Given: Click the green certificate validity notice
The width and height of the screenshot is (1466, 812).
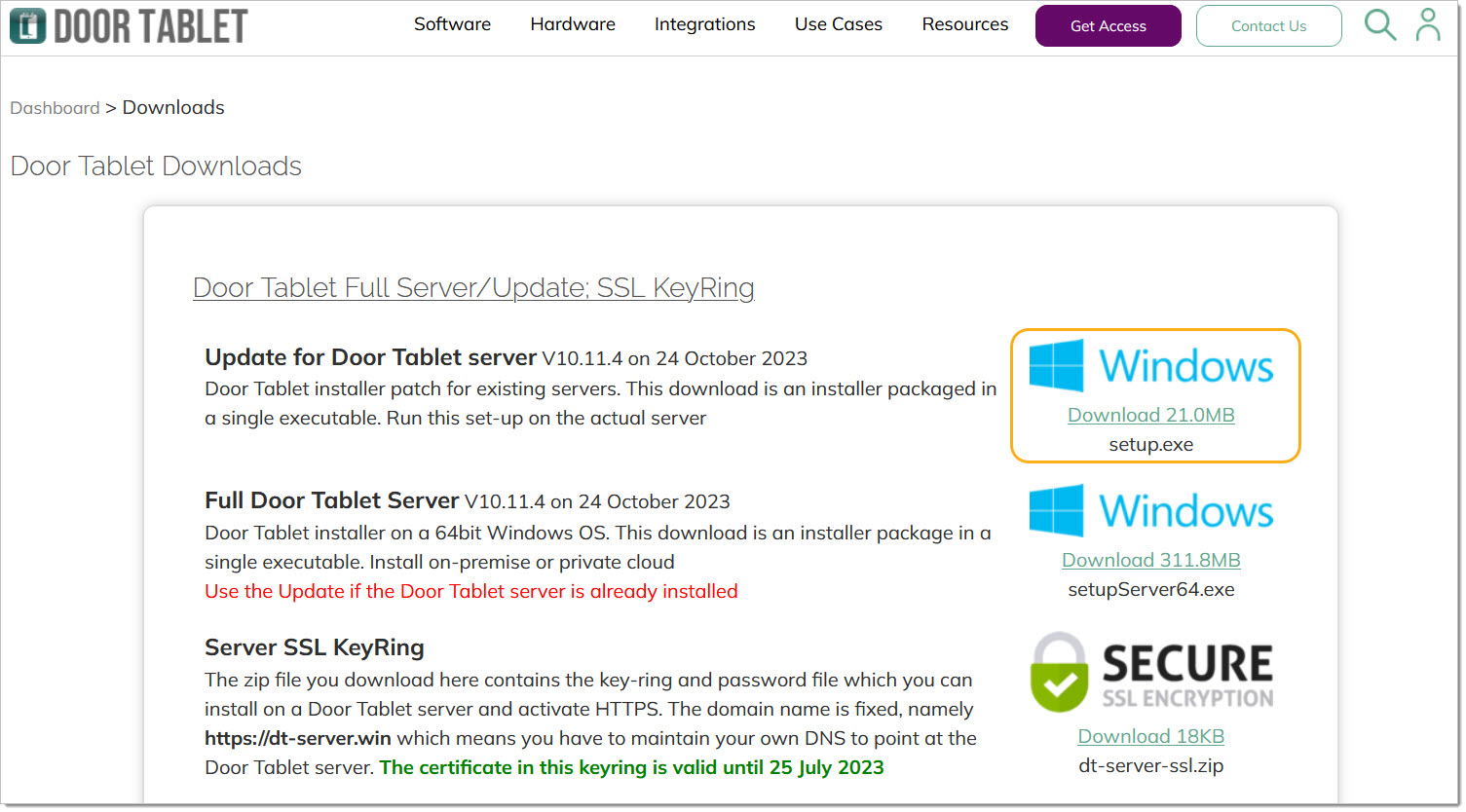Looking at the screenshot, I should pos(631,767).
